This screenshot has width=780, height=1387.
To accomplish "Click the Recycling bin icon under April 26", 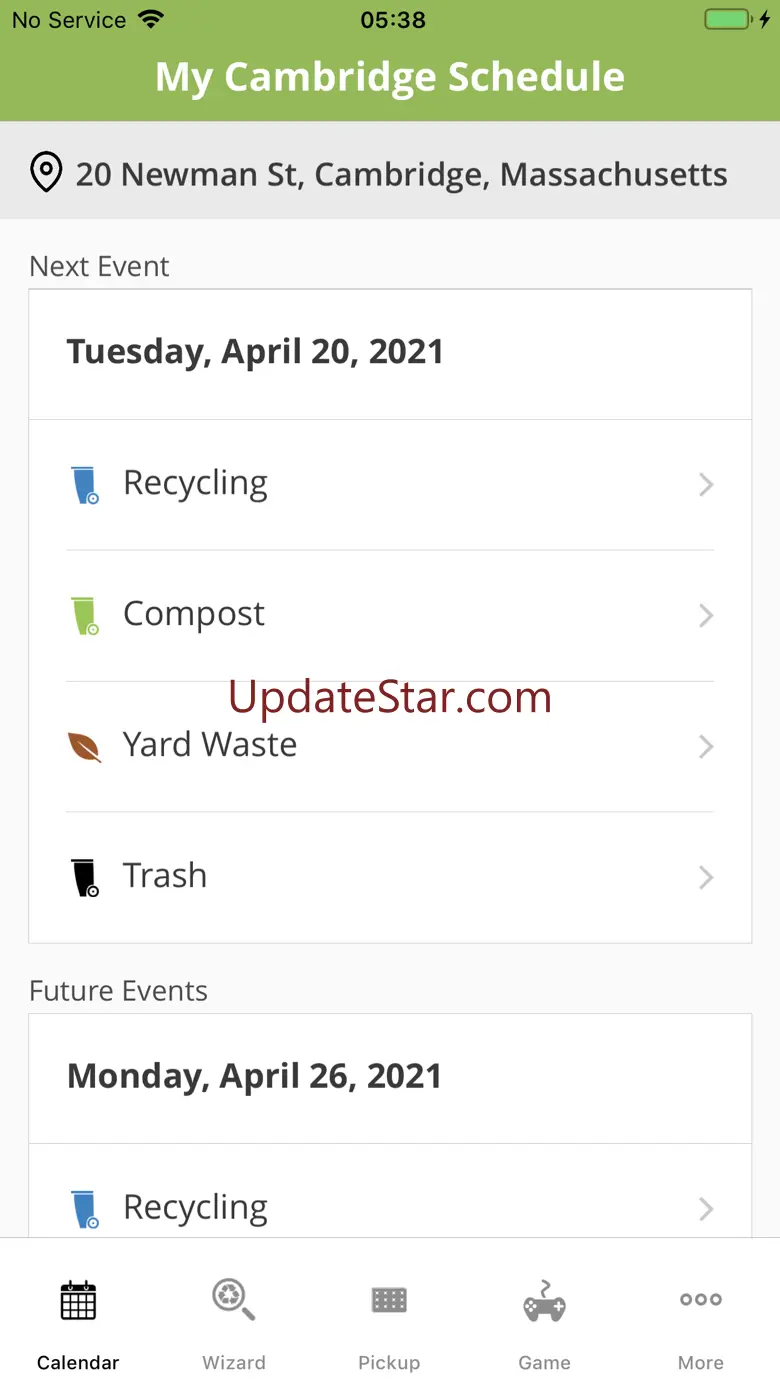I will 86,1209.
